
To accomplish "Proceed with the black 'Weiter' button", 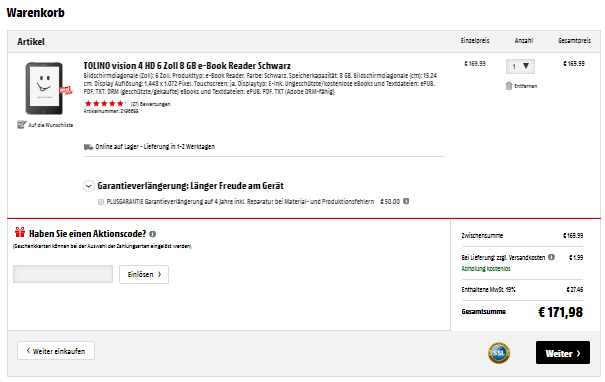I will click(563, 353).
